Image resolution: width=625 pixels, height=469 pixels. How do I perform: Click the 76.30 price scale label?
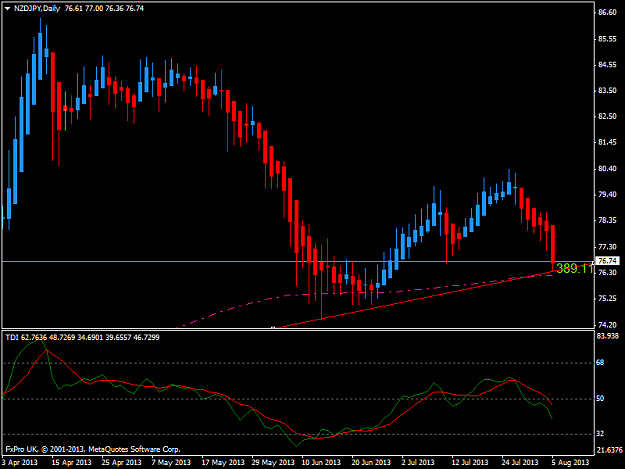click(607, 273)
